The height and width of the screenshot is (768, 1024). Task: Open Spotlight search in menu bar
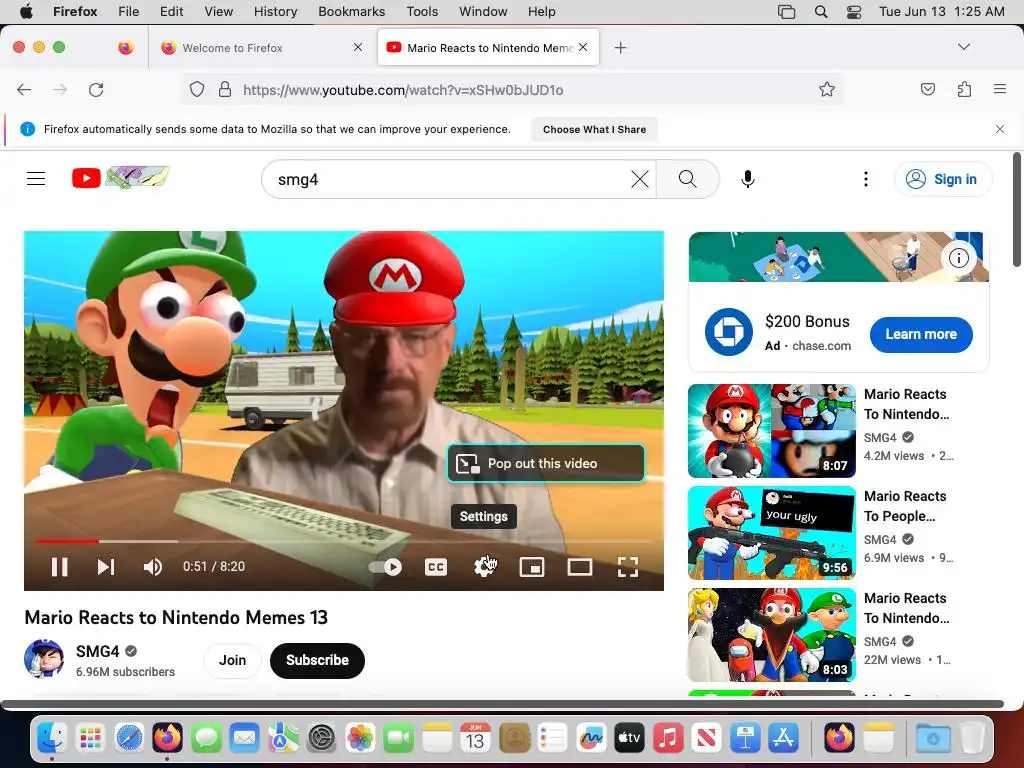coord(821,12)
